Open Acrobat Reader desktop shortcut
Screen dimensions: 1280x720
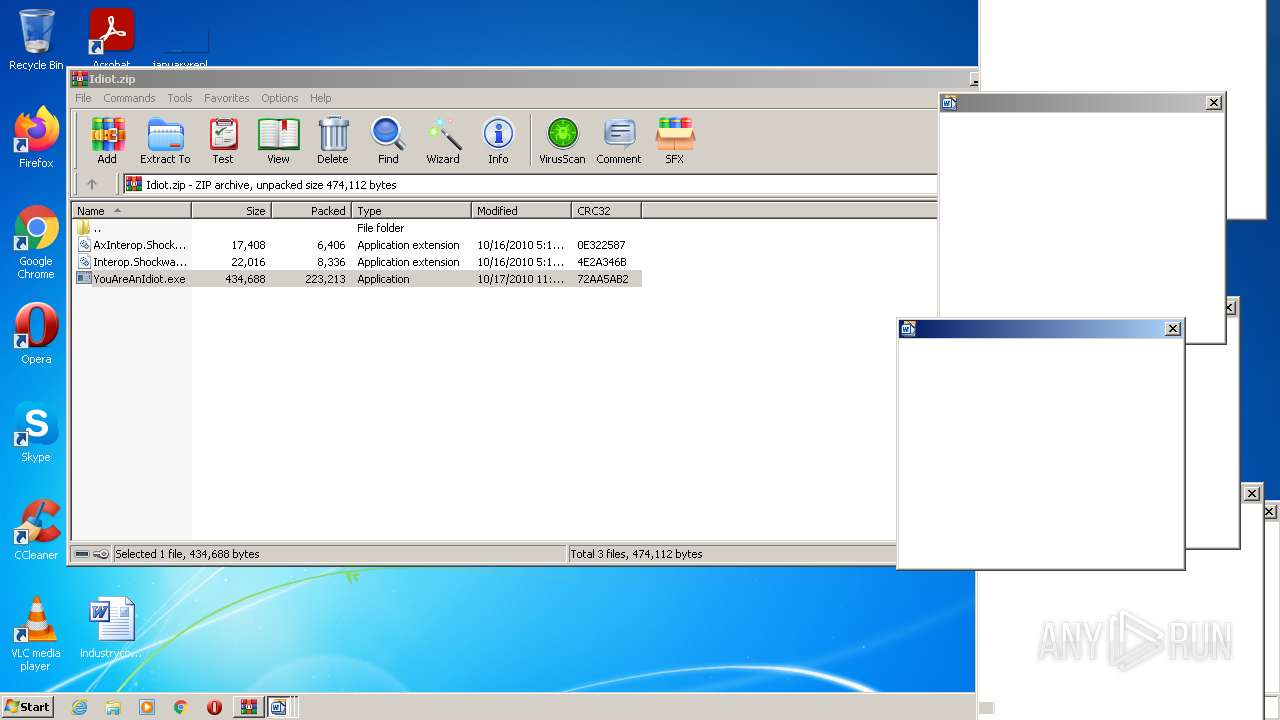coord(111,38)
